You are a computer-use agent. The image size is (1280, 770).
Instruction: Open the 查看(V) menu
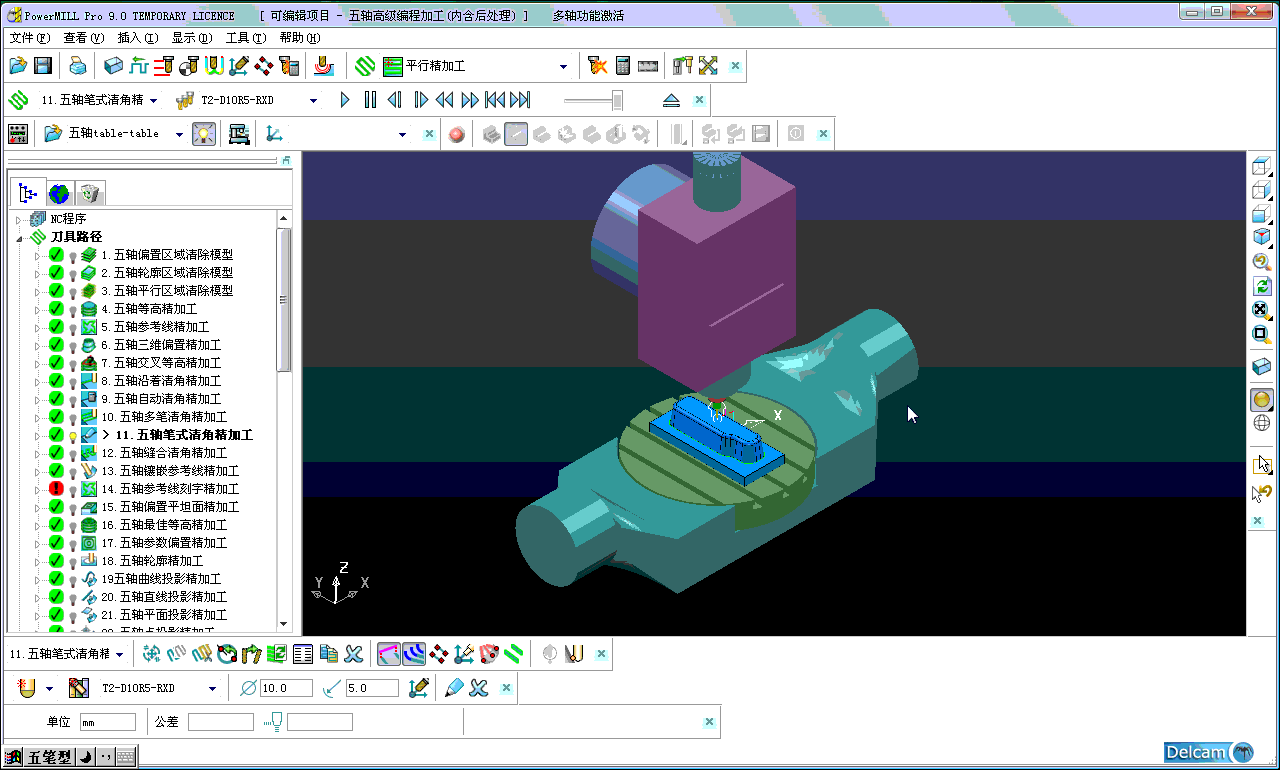[83, 38]
